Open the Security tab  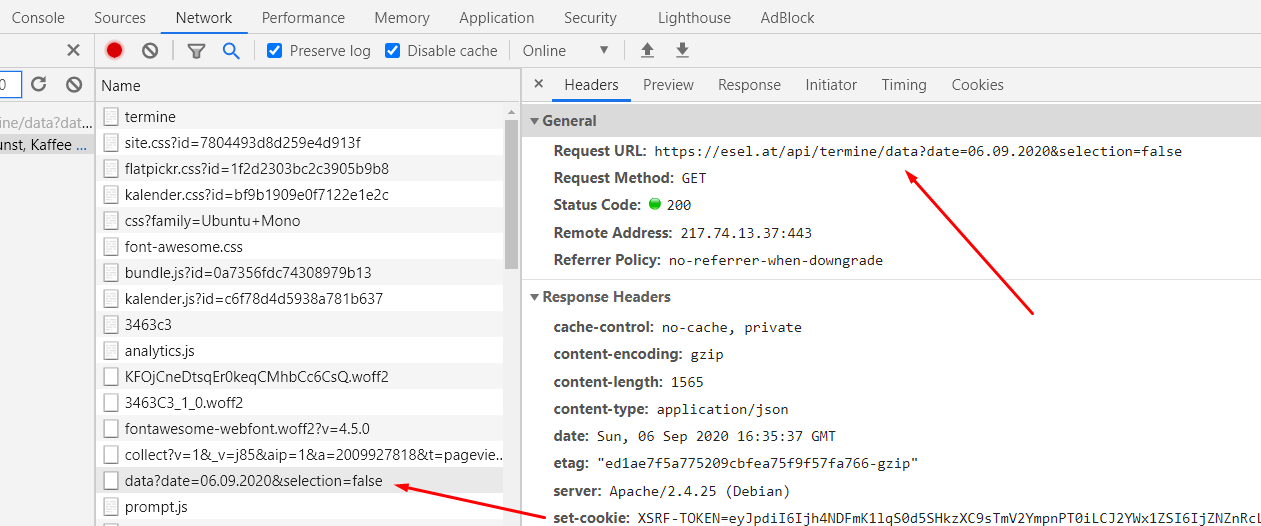[590, 18]
